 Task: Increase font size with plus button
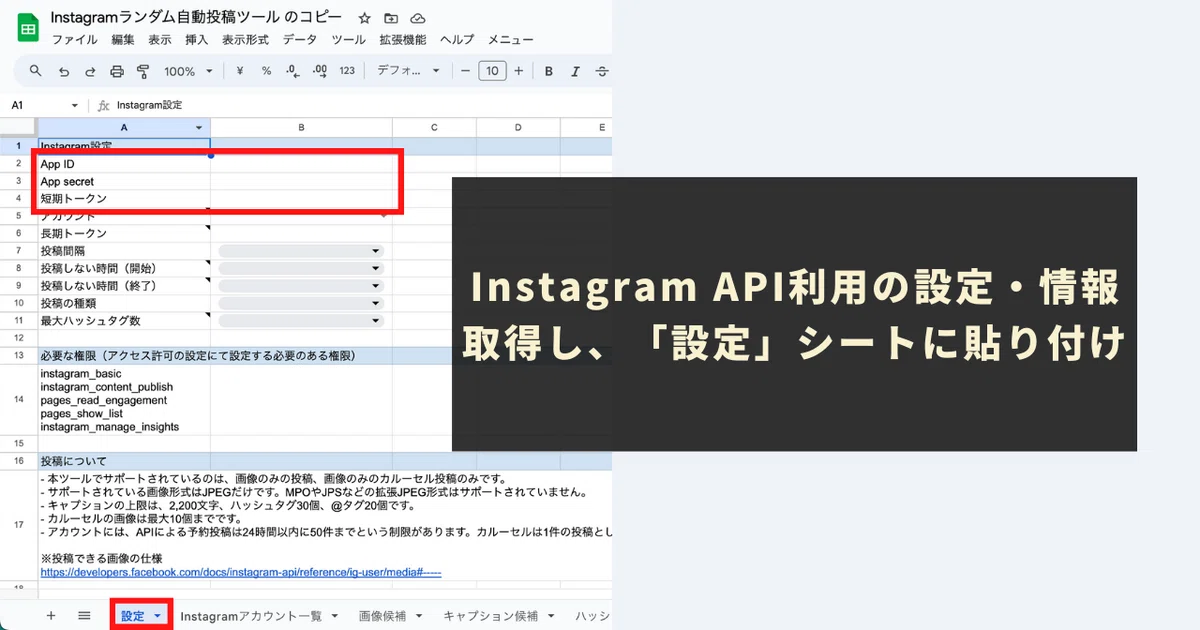[x=519, y=71]
